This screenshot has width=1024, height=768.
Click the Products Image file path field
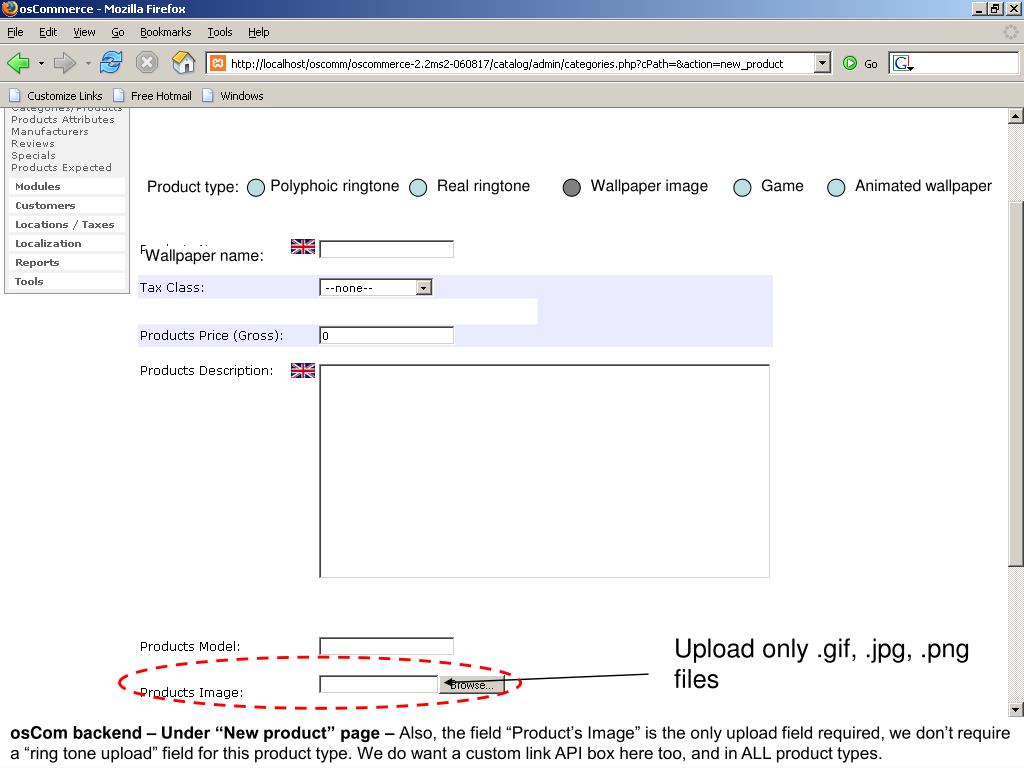378,684
